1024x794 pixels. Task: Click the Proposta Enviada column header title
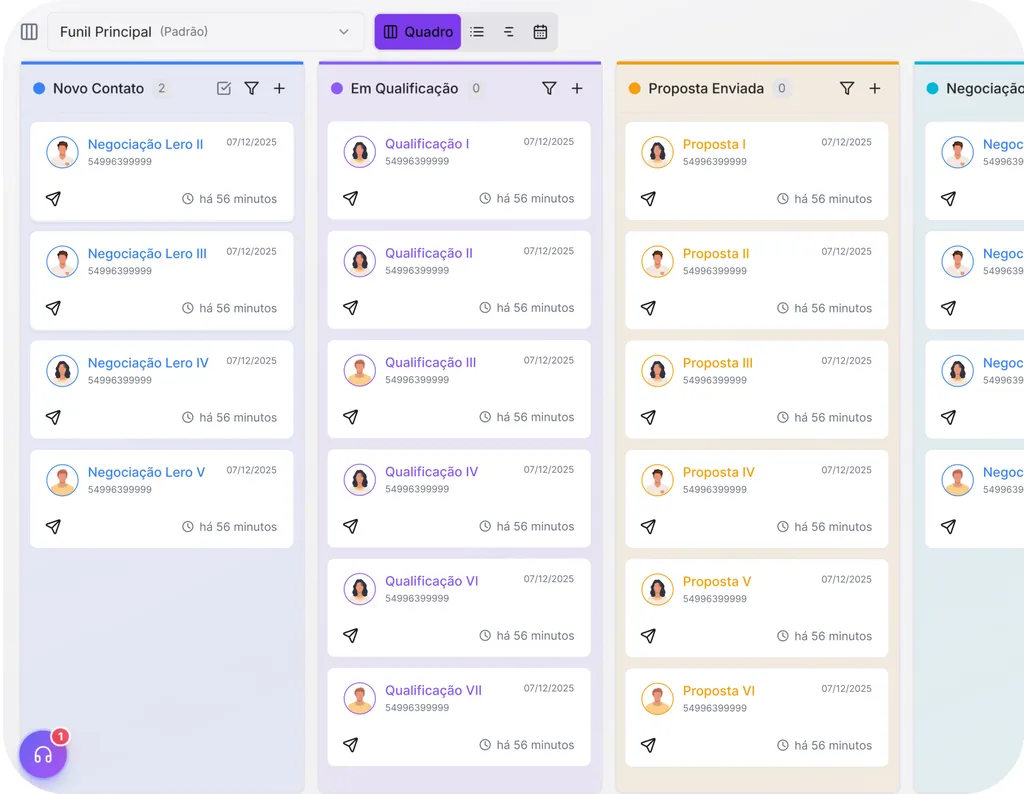pos(706,88)
